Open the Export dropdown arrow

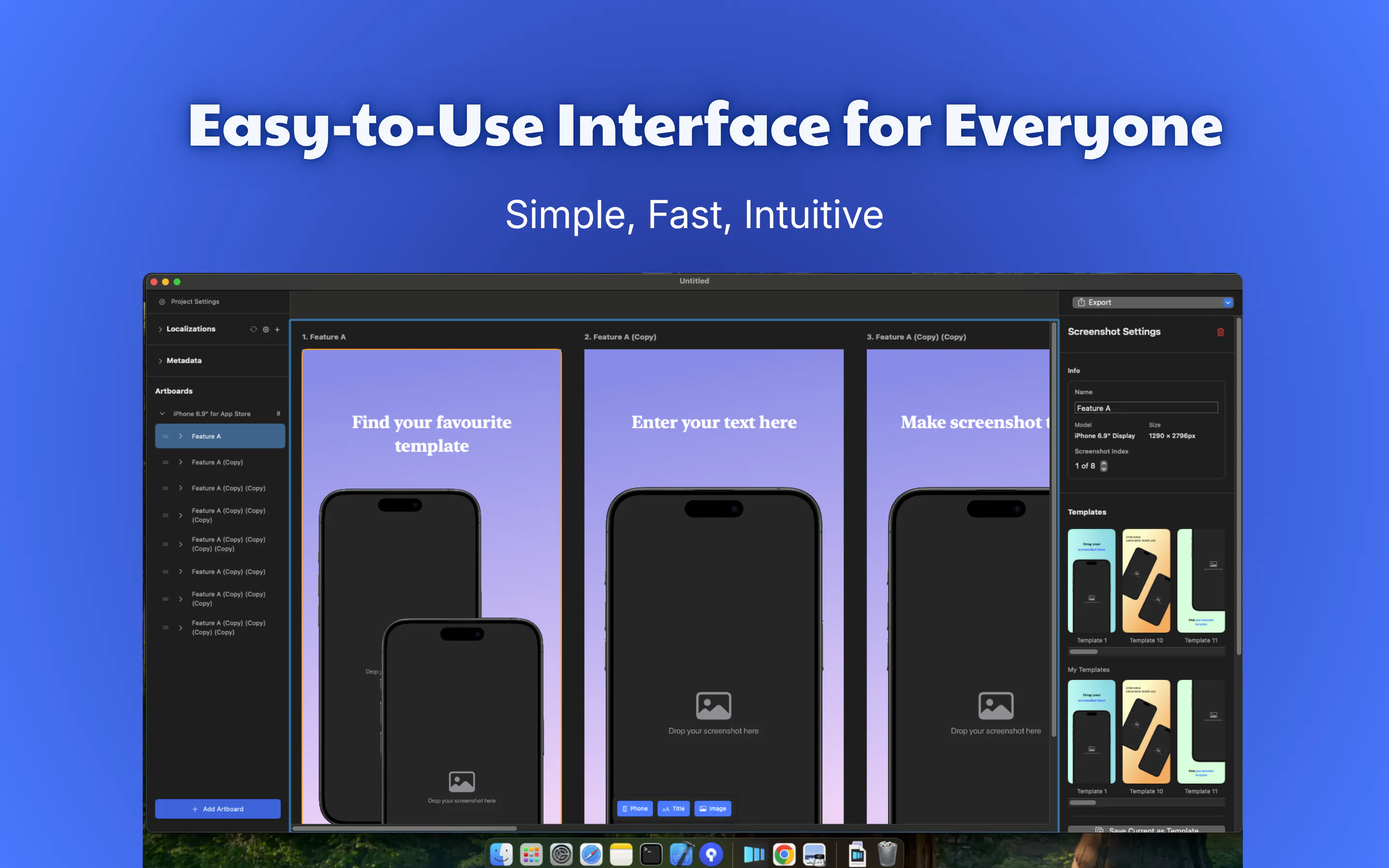coord(1227,302)
